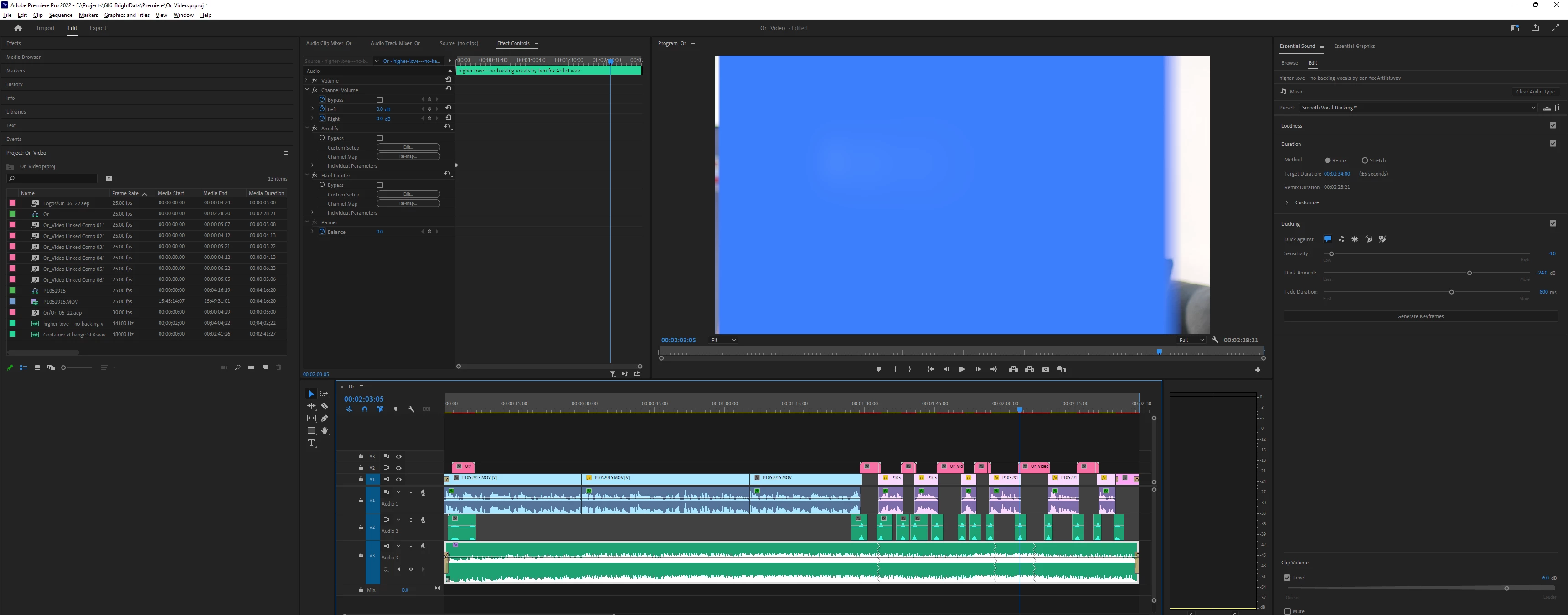Screen dimensions: 1568x615
Task: Hide track V2 with eye icon
Action: coord(399,468)
